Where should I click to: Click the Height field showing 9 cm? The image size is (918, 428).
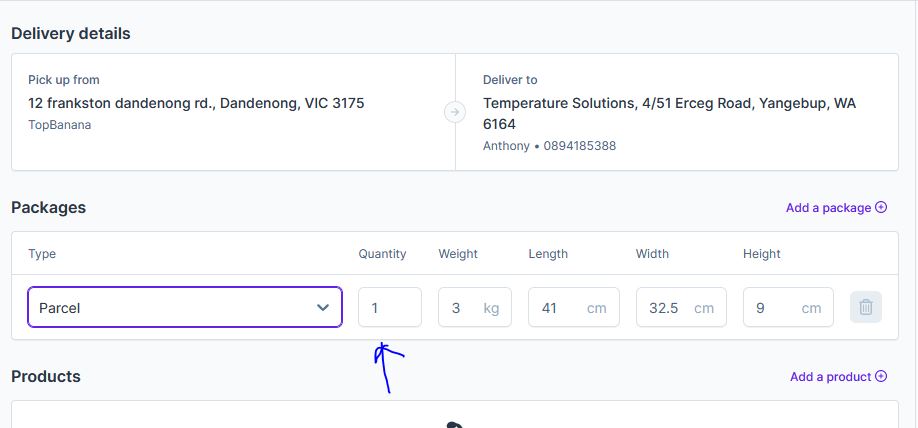pos(788,307)
